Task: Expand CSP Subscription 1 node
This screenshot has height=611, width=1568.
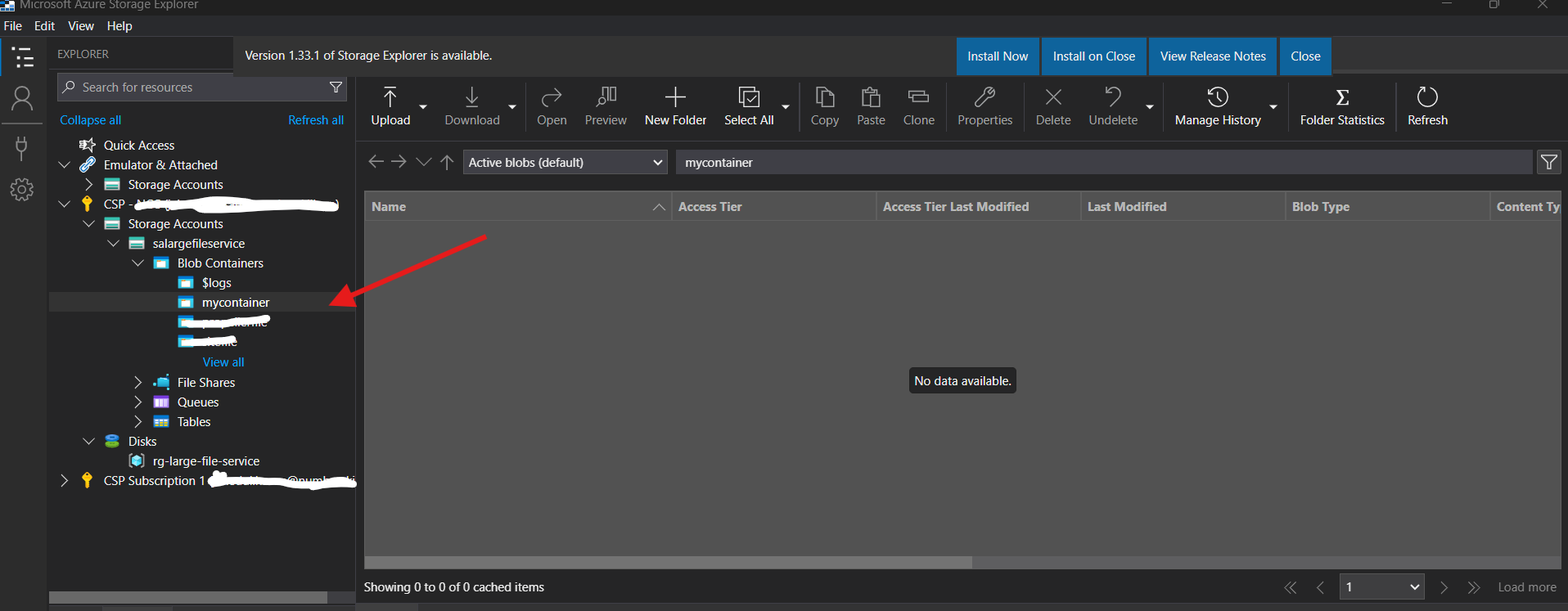Action: coord(65,480)
